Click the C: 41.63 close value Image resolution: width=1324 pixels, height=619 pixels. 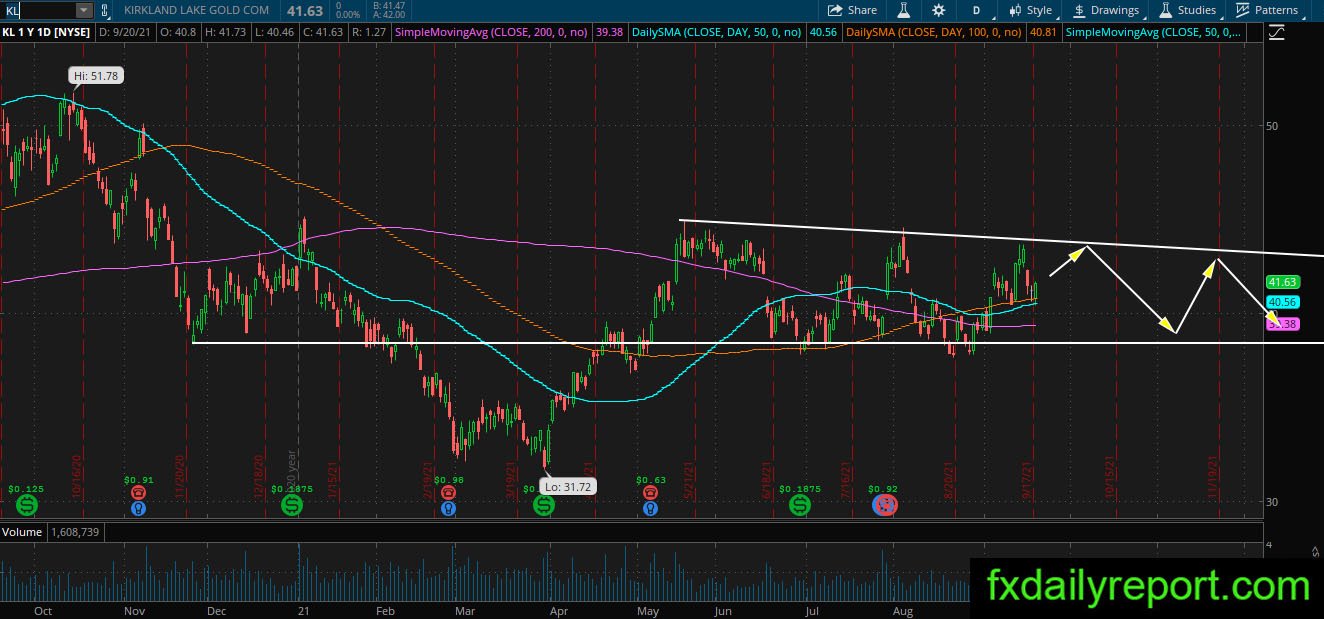point(324,33)
